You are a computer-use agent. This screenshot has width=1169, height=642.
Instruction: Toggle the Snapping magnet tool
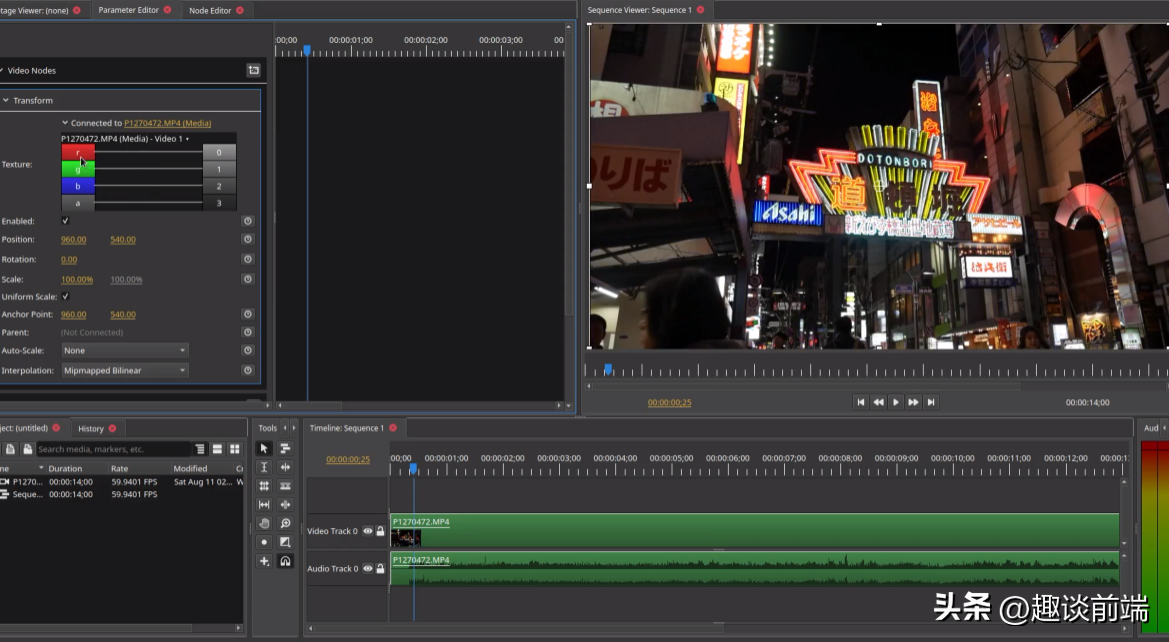[x=286, y=561]
